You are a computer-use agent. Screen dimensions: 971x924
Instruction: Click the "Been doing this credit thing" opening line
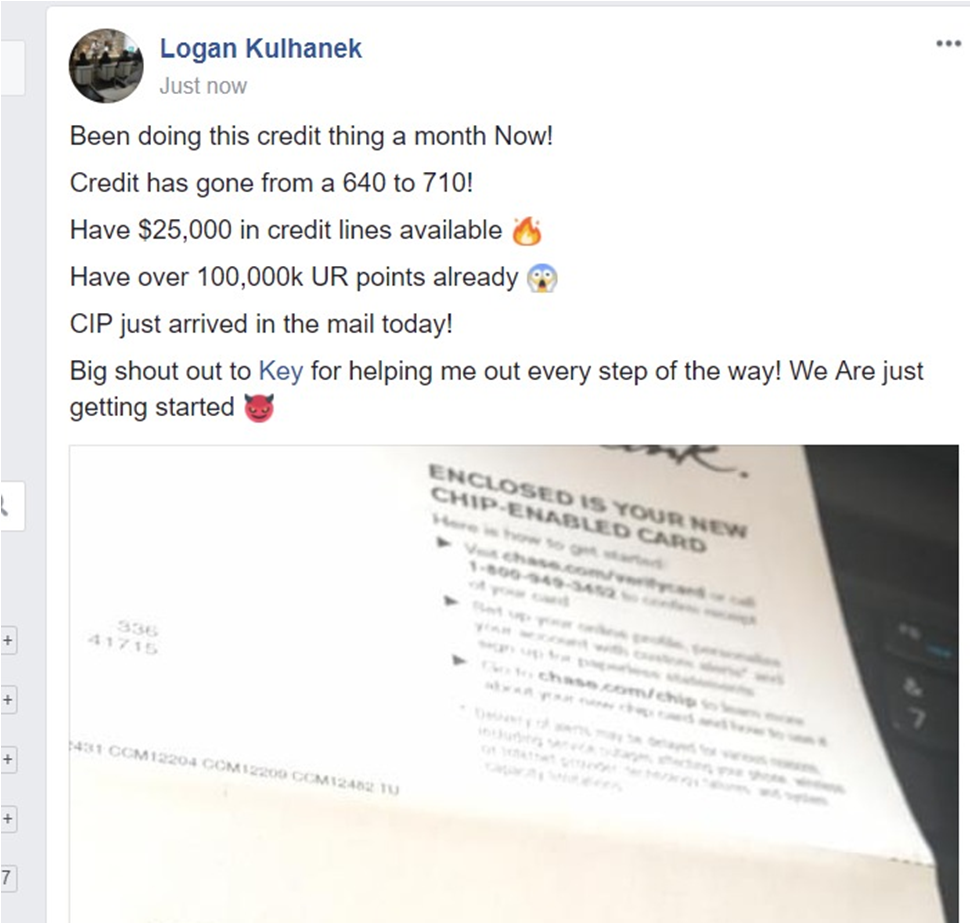311,136
